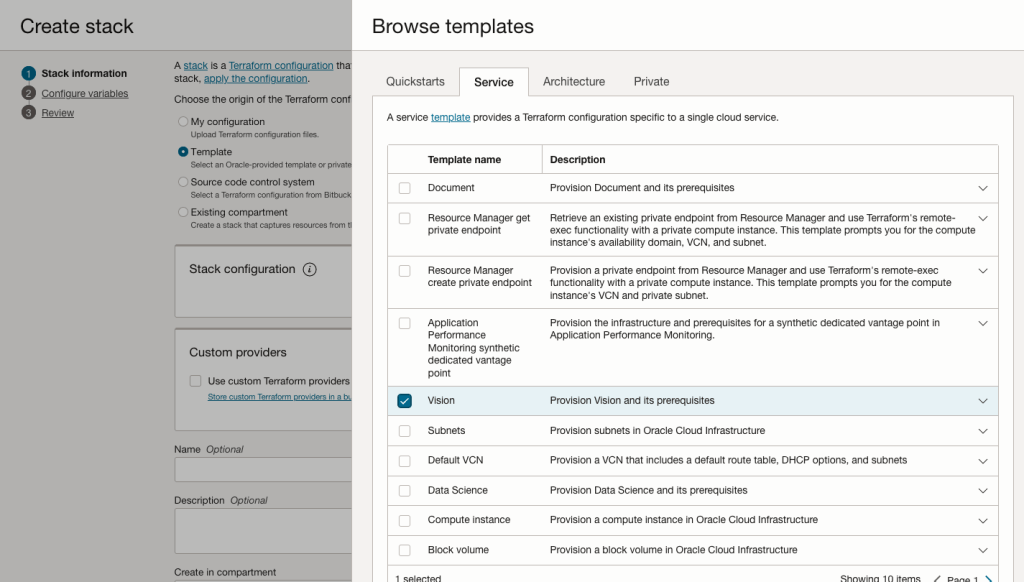Open the Architecture tab
This screenshot has width=1024, height=582.
point(574,82)
